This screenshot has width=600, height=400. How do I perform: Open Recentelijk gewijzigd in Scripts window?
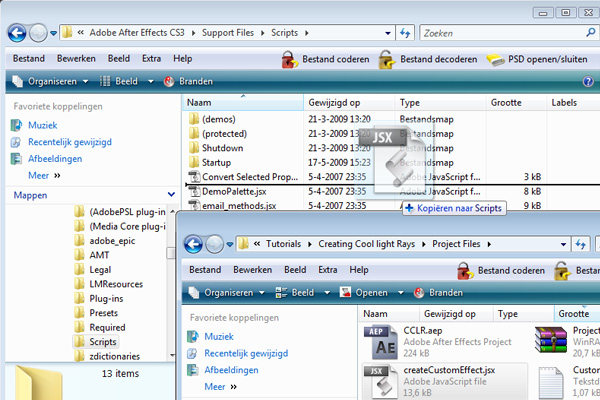tap(70, 142)
